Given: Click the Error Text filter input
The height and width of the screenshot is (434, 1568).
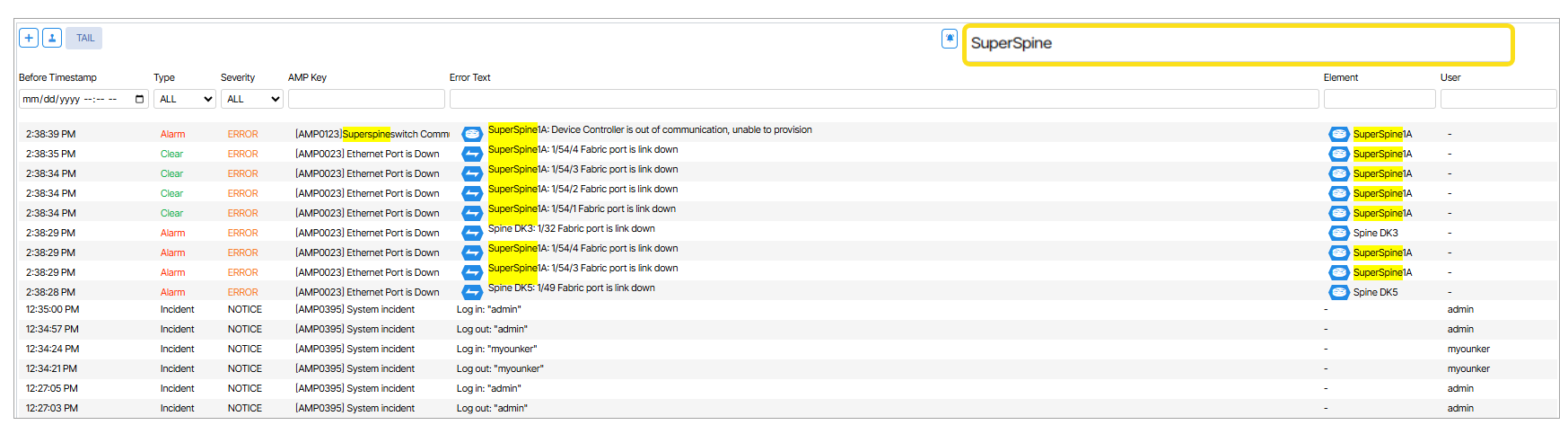Looking at the screenshot, I should [x=883, y=99].
